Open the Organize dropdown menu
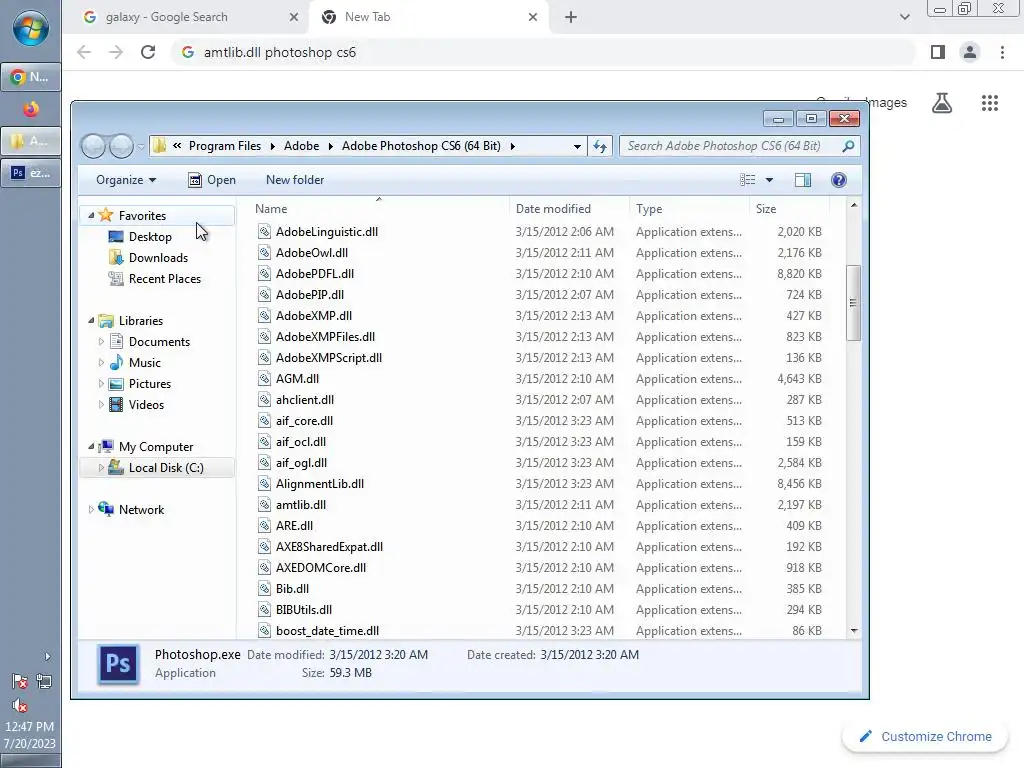 pyautogui.click(x=126, y=180)
